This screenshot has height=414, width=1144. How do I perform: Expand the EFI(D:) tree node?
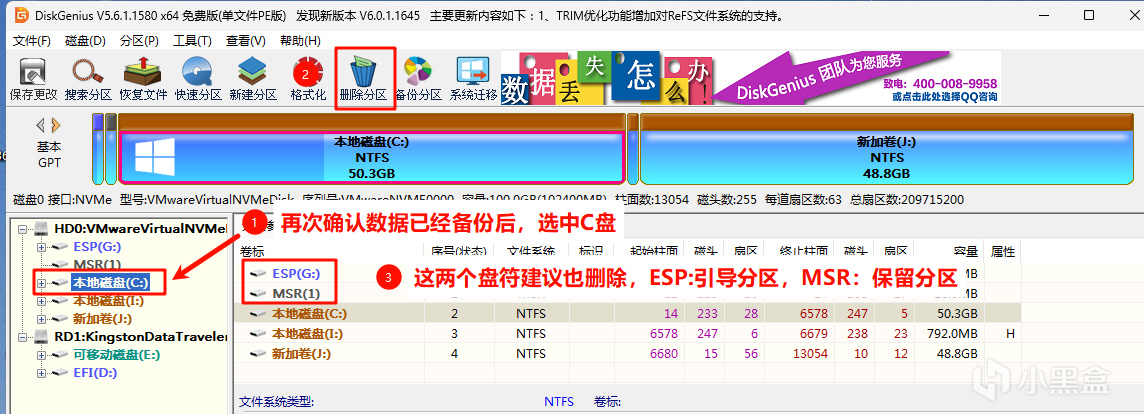pyautogui.click(x=42, y=372)
